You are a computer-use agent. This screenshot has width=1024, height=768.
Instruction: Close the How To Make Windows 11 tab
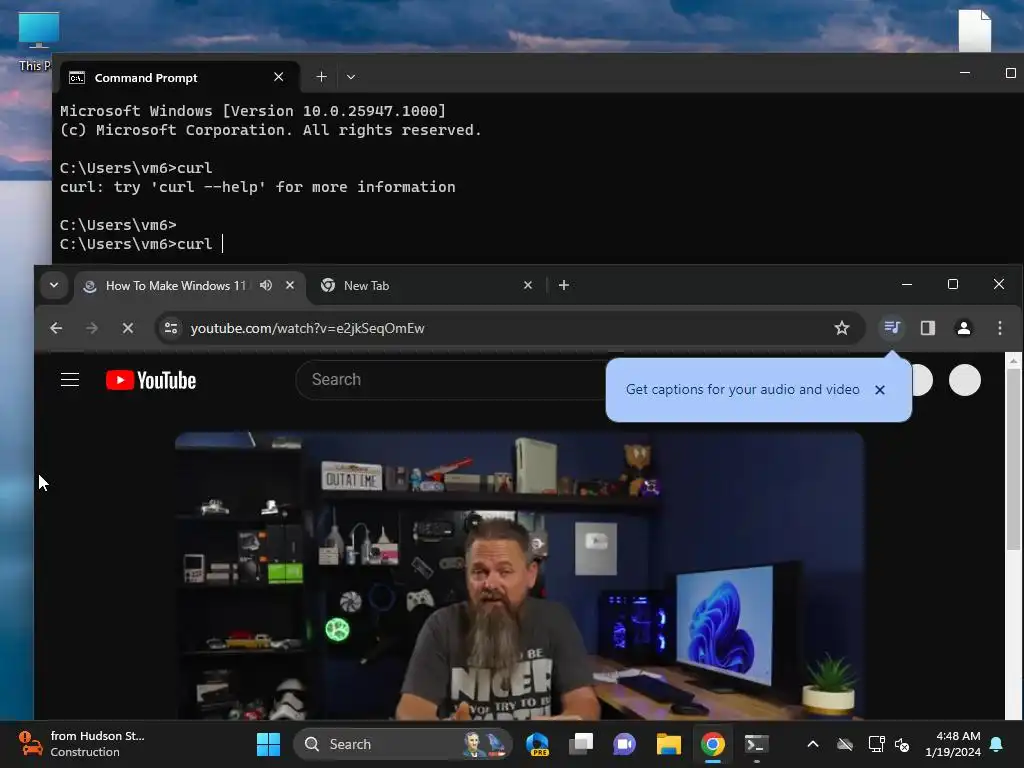pos(290,285)
